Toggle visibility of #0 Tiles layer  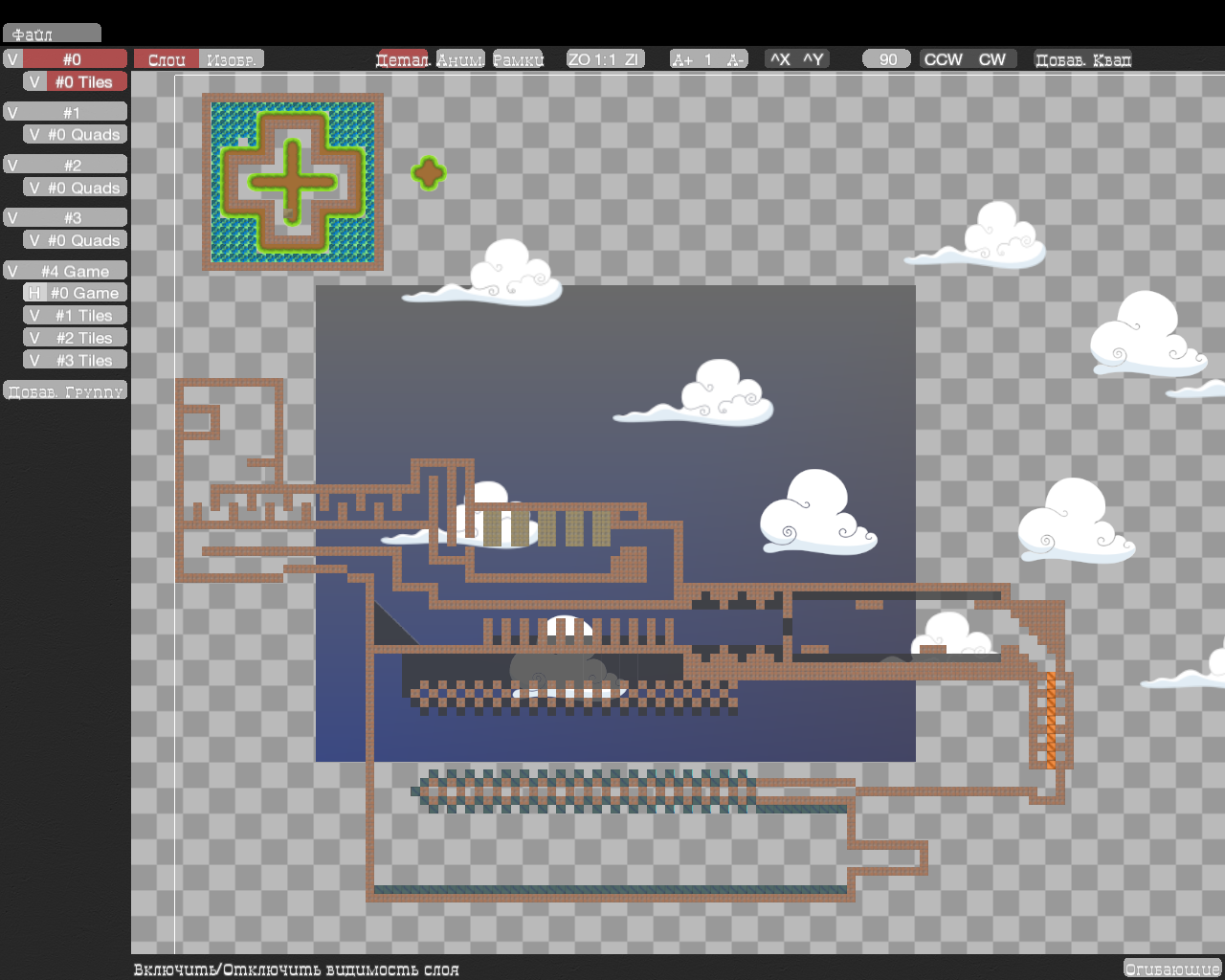click(x=34, y=82)
